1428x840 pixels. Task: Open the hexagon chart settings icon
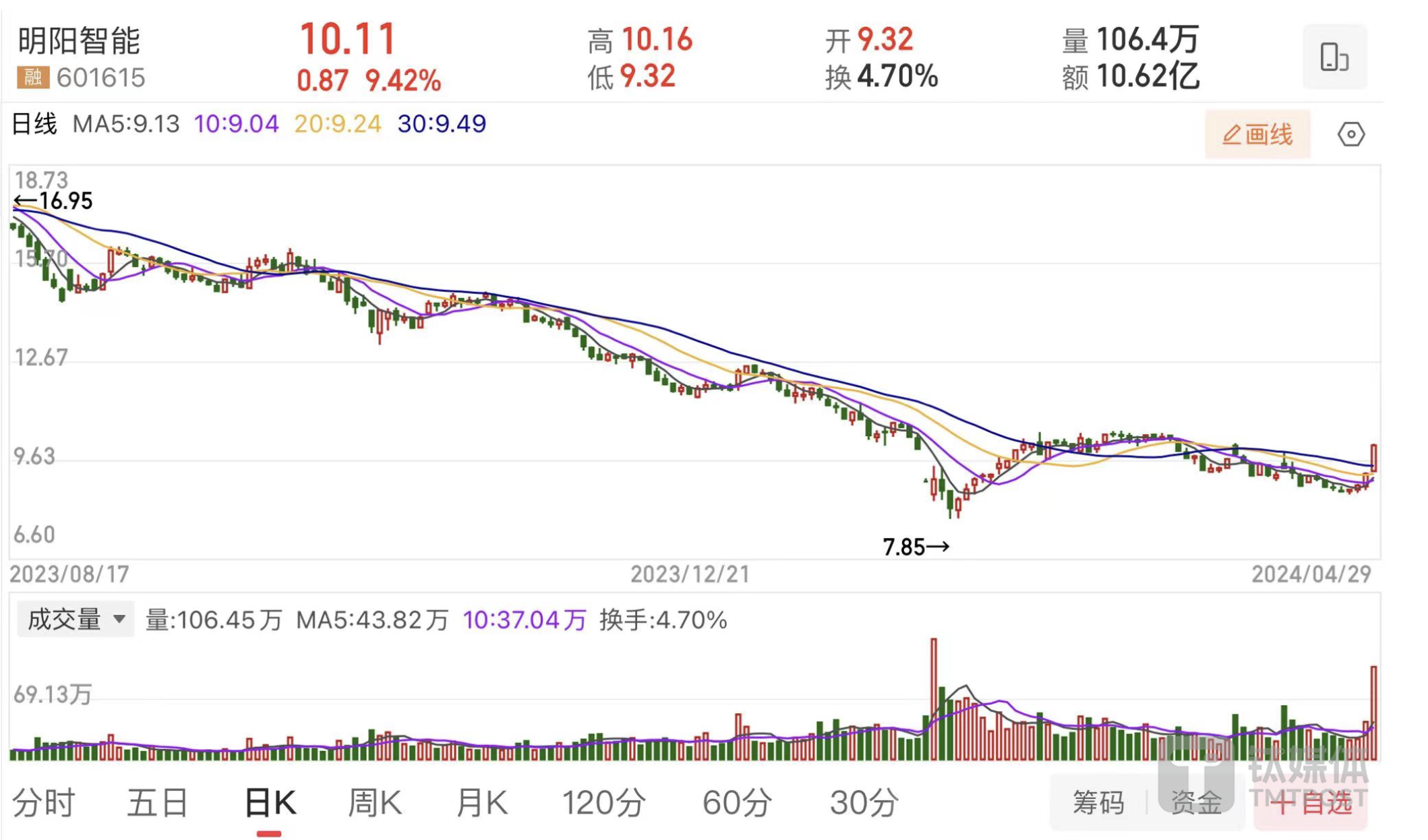click(1350, 134)
